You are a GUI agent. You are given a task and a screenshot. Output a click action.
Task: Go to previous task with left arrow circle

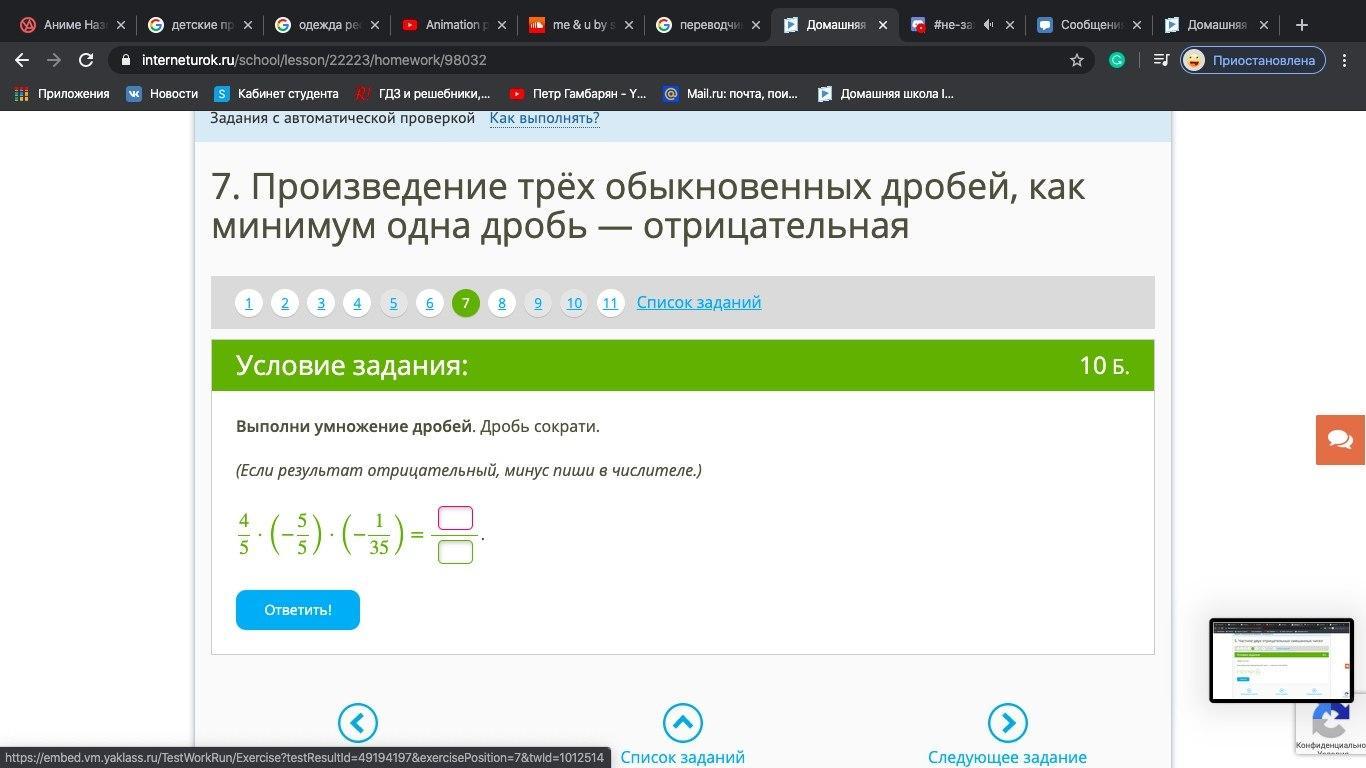(357, 723)
